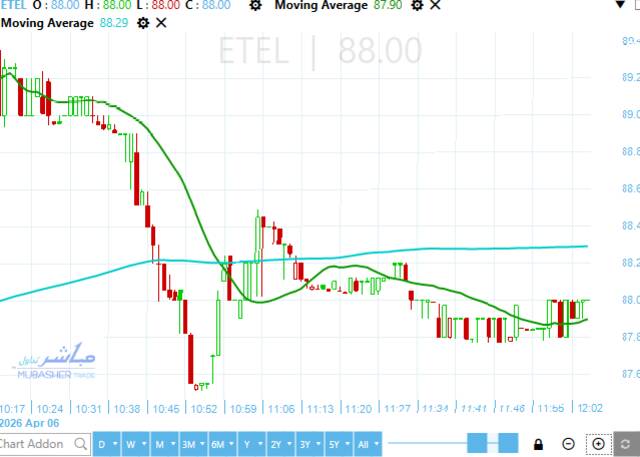
Task: Choose the 5Y range option
Action: click(339, 444)
